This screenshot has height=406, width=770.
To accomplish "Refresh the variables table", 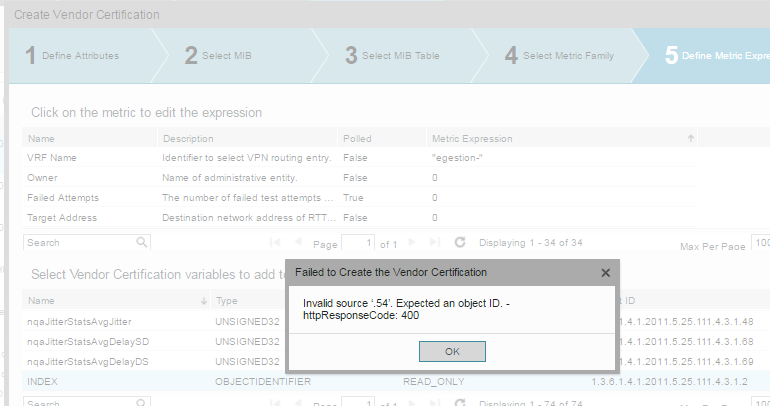I will [x=460, y=403].
